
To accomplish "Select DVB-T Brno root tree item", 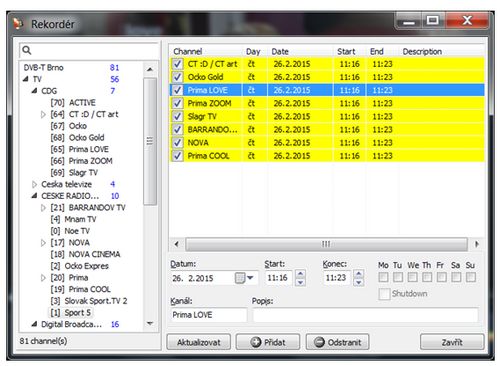I will [x=43, y=68].
